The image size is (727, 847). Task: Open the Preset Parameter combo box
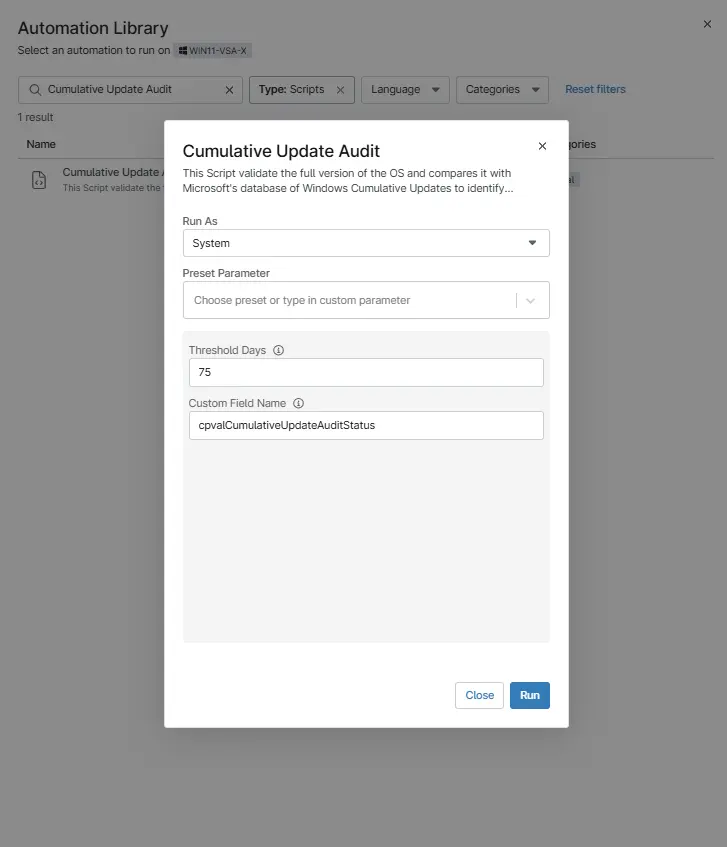click(366, 300)
